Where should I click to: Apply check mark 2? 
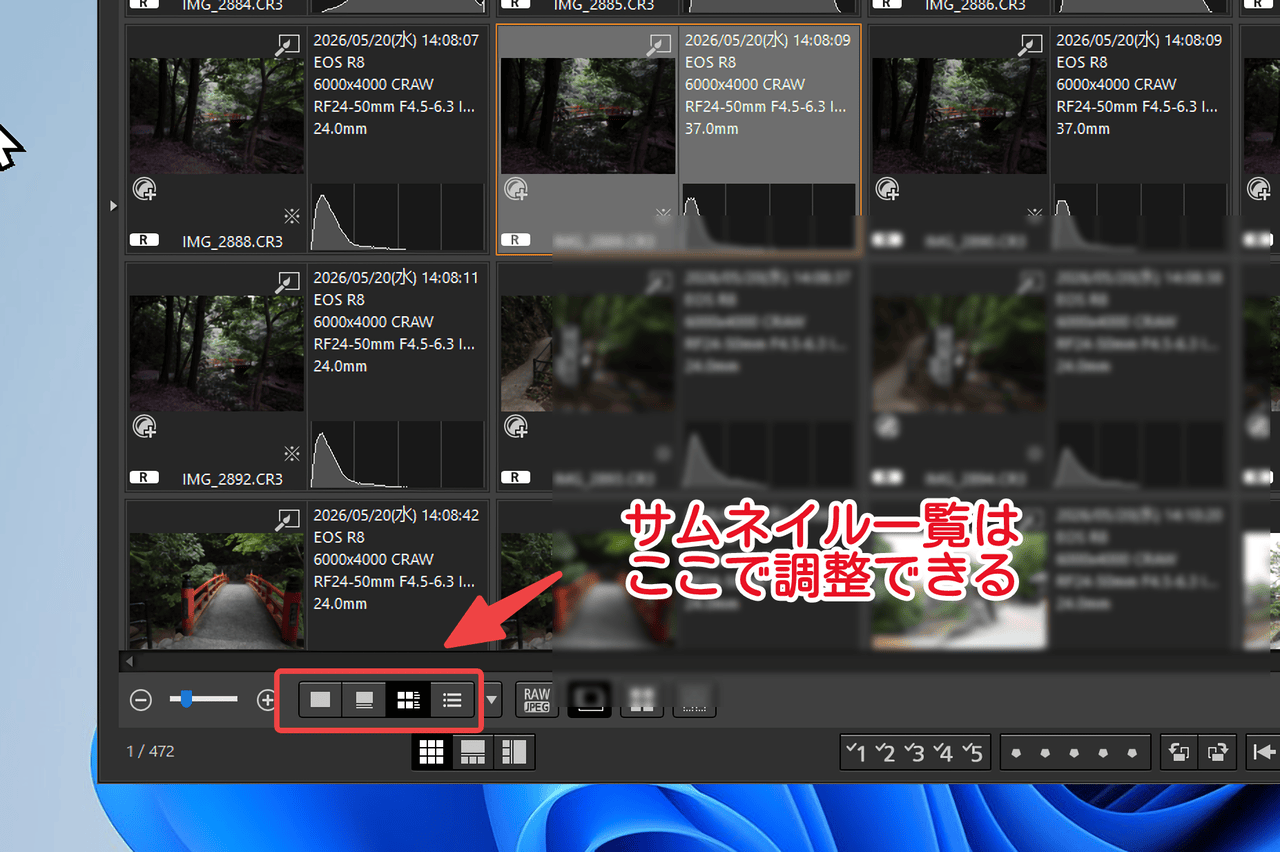coord(884,753)
